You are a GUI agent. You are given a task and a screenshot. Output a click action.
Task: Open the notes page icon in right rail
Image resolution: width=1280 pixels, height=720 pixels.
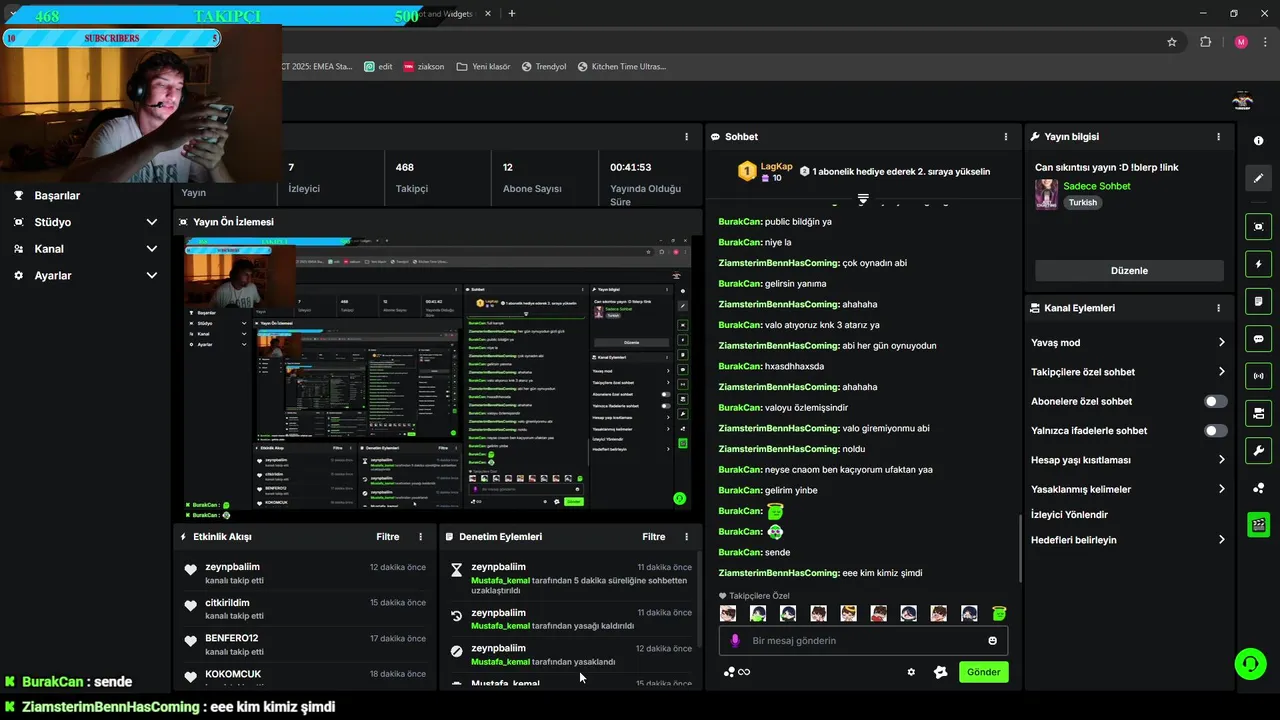[1258, 302]
